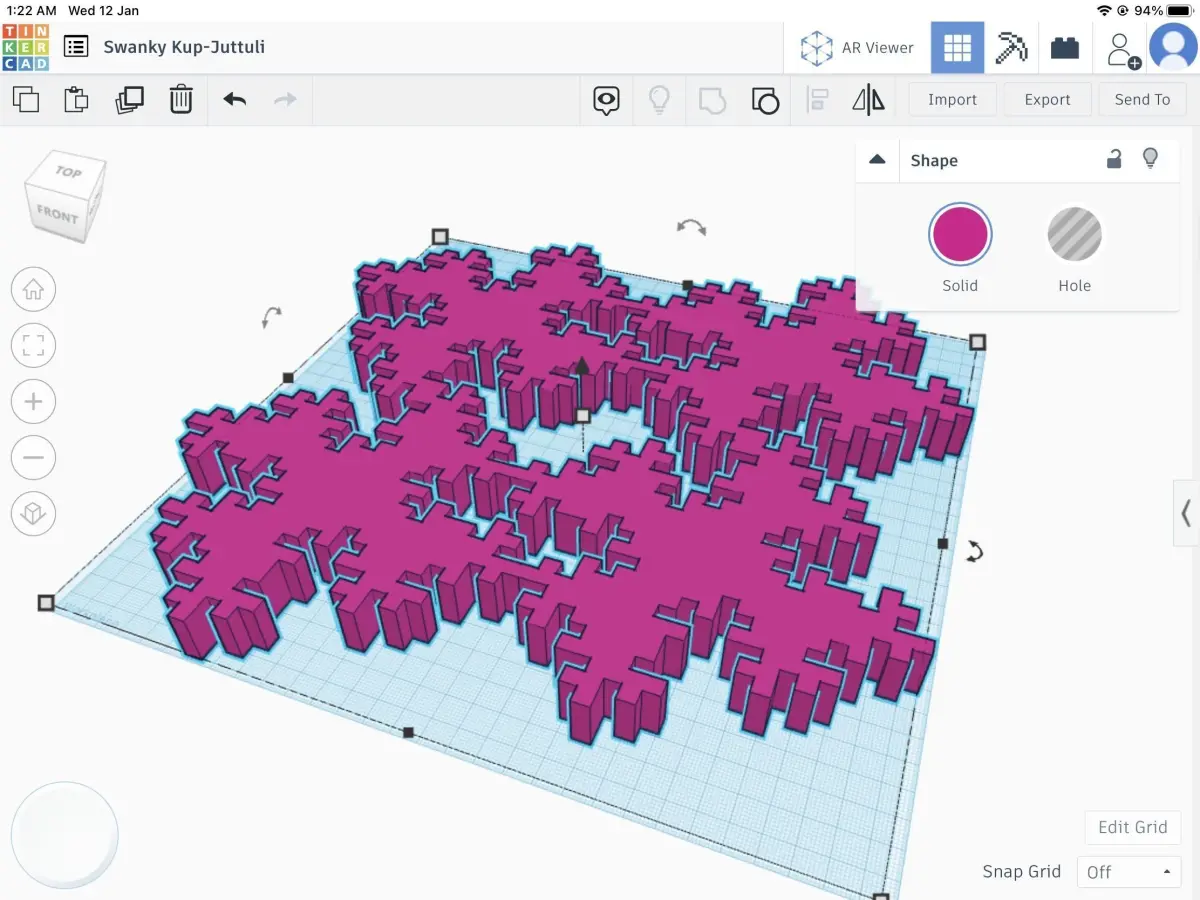Screen dimensions: 1200x900
Task: Click the Ungroup shapes icon
Action: pos(765,100)
